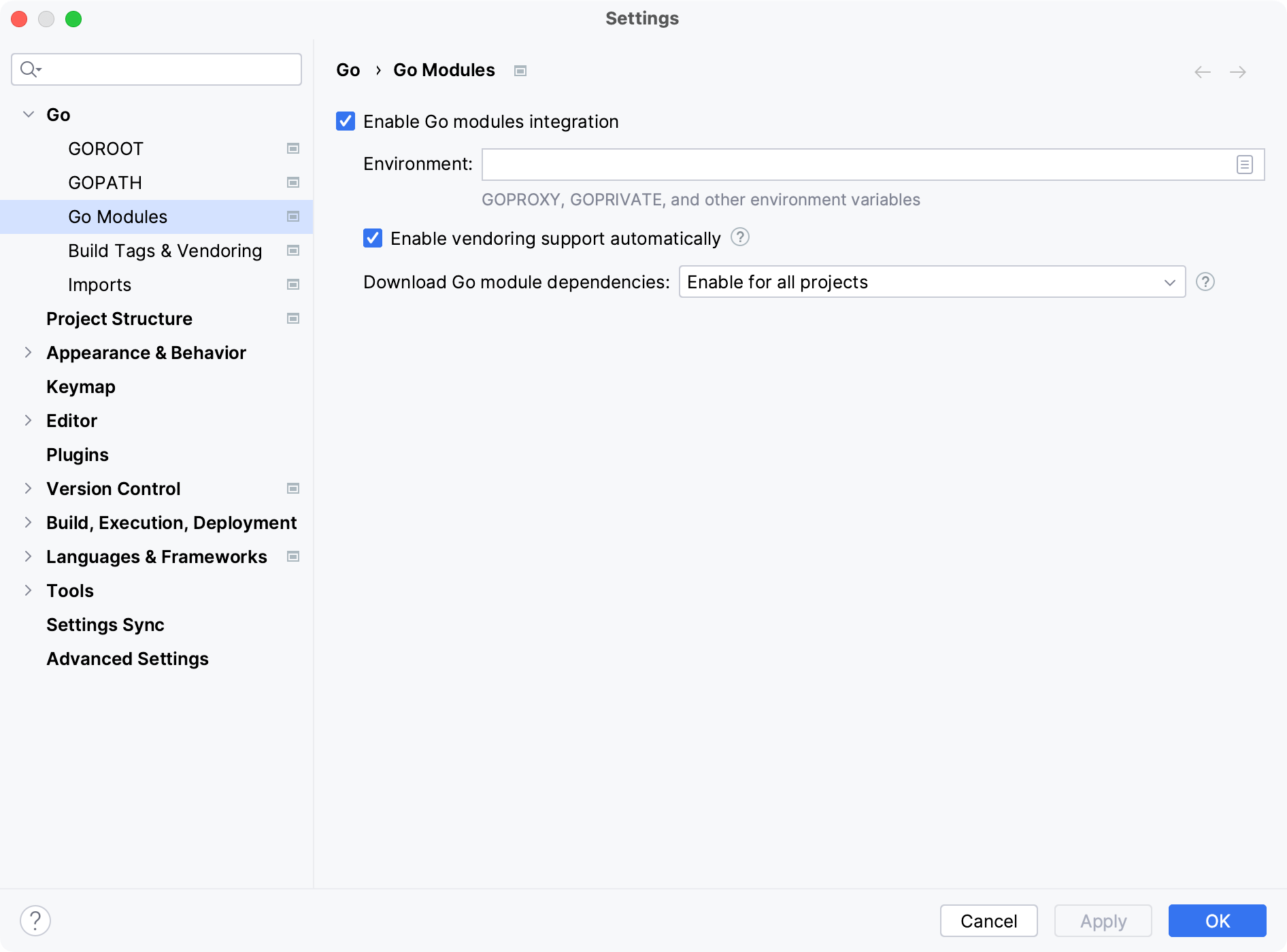
Task: Click the search magnifier icon
Action: point(31,69)
